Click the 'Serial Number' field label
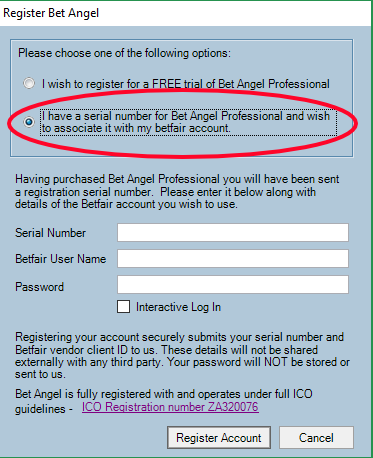Image resolution: width=373 pixels, height=458 pixels. tap(50, 233)
